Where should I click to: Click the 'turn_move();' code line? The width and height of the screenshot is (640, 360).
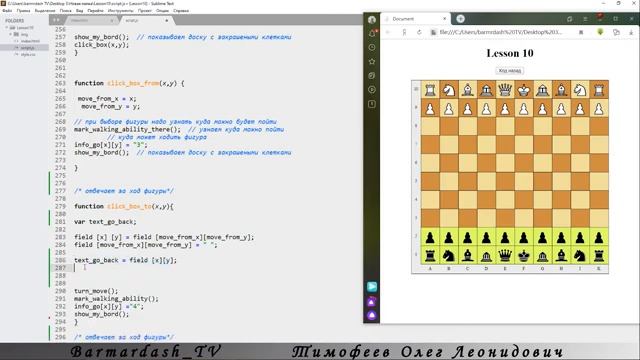(x=96, y=291)
